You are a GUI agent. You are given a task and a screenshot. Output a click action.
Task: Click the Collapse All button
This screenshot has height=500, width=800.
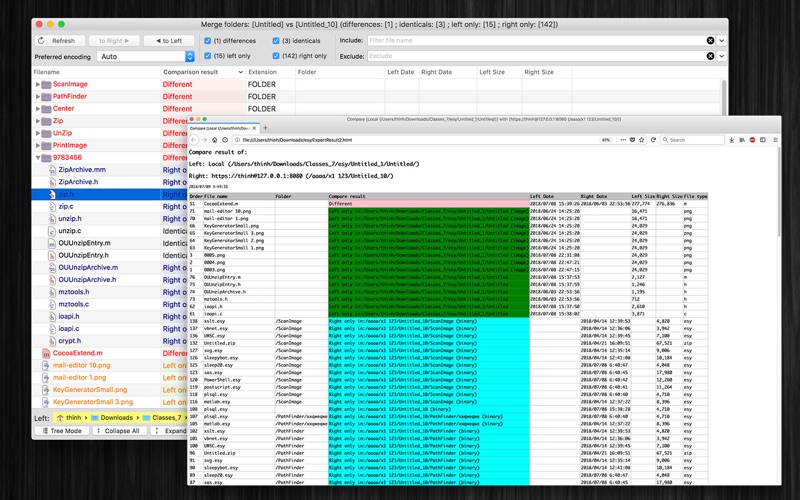coord(120,431)
